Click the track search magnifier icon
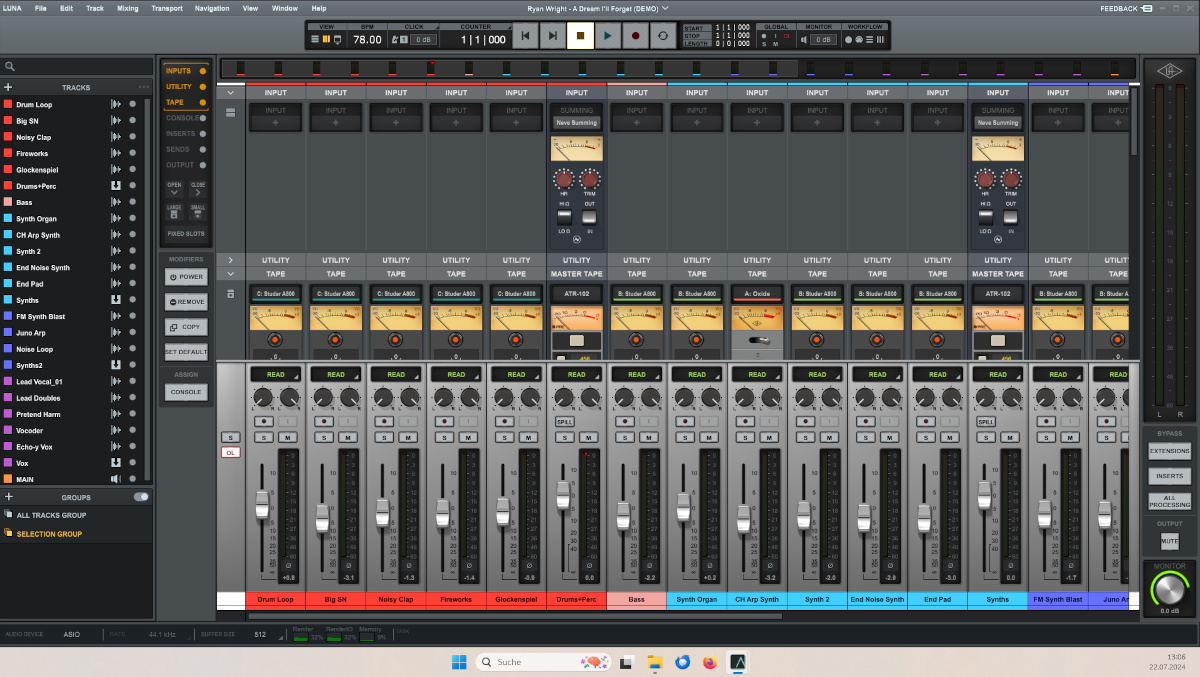The width and height of the screenshot is (1200, 677). [10, 67]
